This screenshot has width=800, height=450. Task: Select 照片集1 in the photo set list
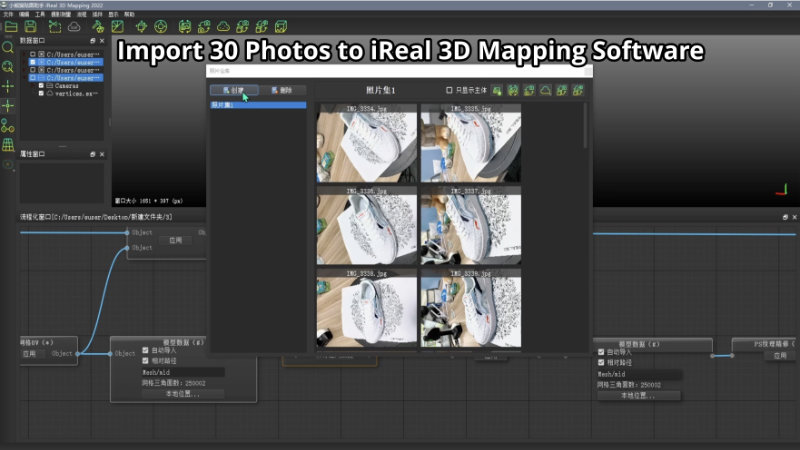(258, 105)
